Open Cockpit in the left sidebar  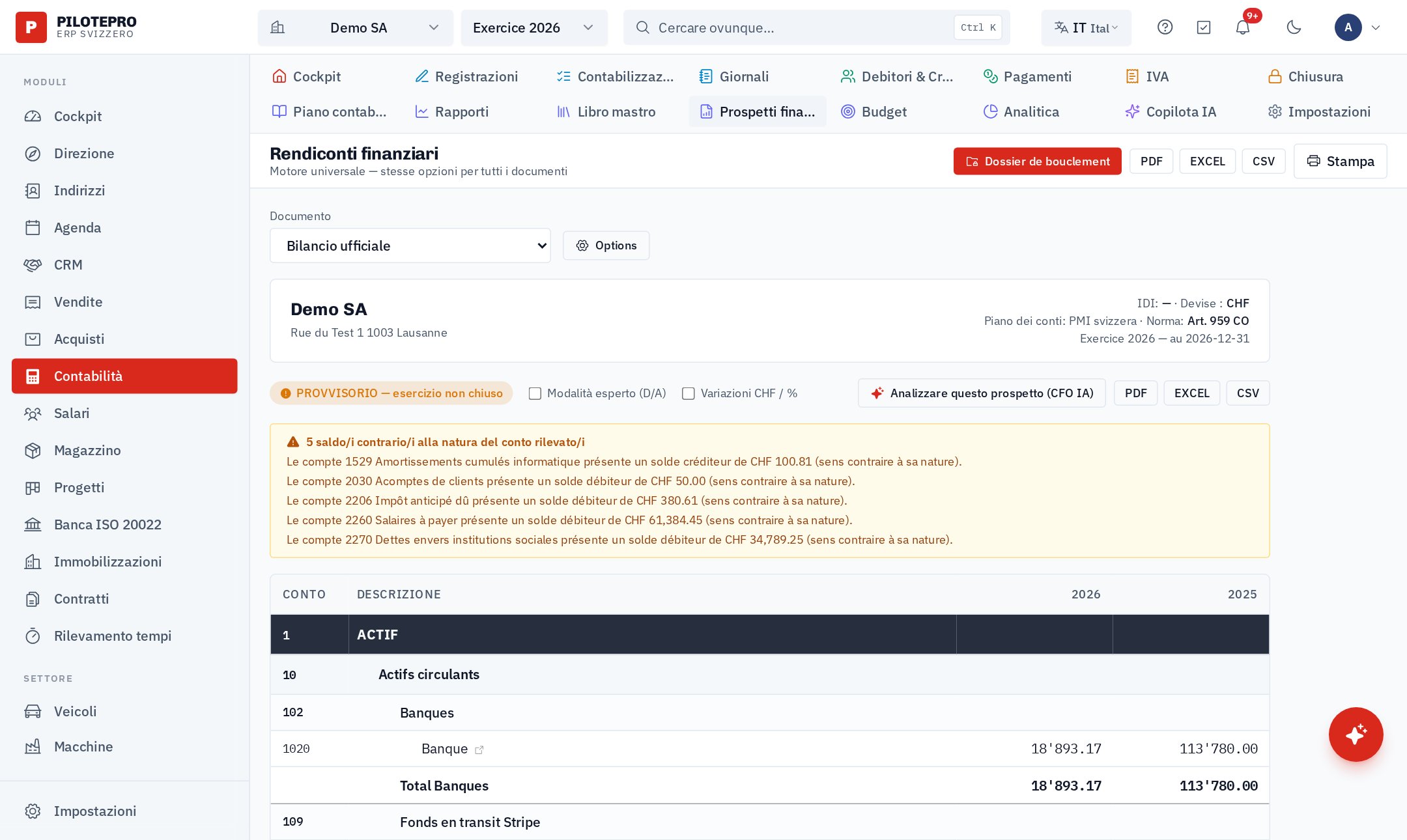(124, 117)
